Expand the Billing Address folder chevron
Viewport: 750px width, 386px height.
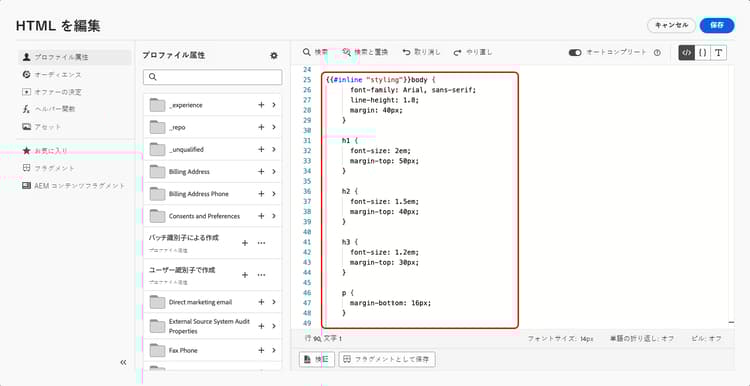pyautogui.click(x=274, y=171)
